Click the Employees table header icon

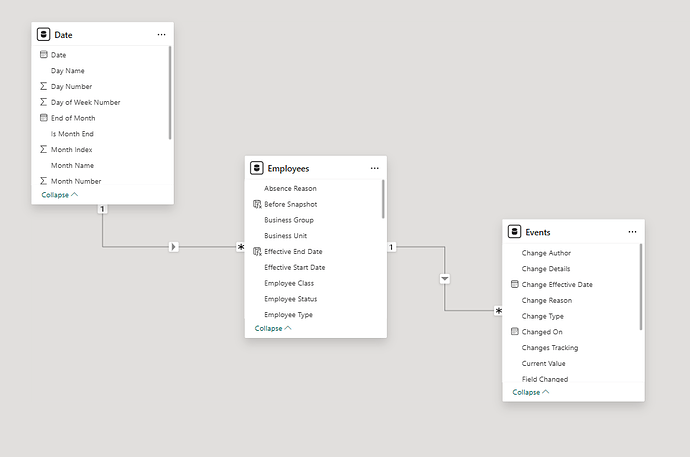click(x=257, y=169)
